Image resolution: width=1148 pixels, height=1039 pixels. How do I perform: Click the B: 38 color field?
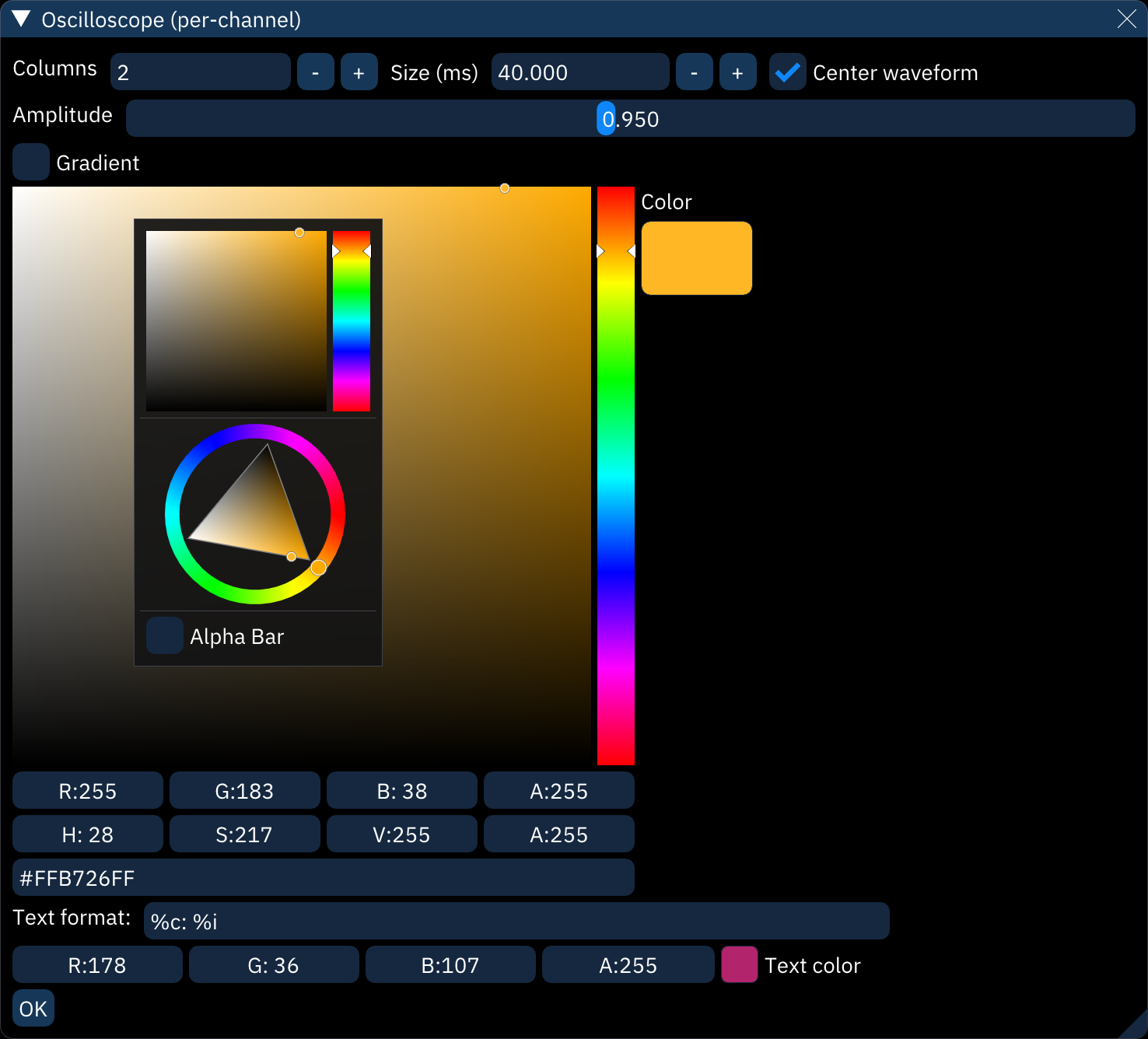(402, 791)
